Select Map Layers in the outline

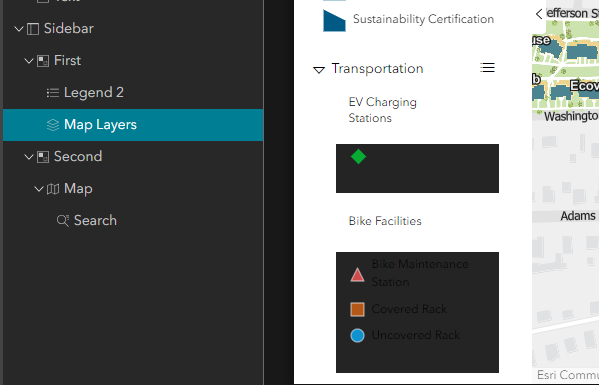coord(133,125)
